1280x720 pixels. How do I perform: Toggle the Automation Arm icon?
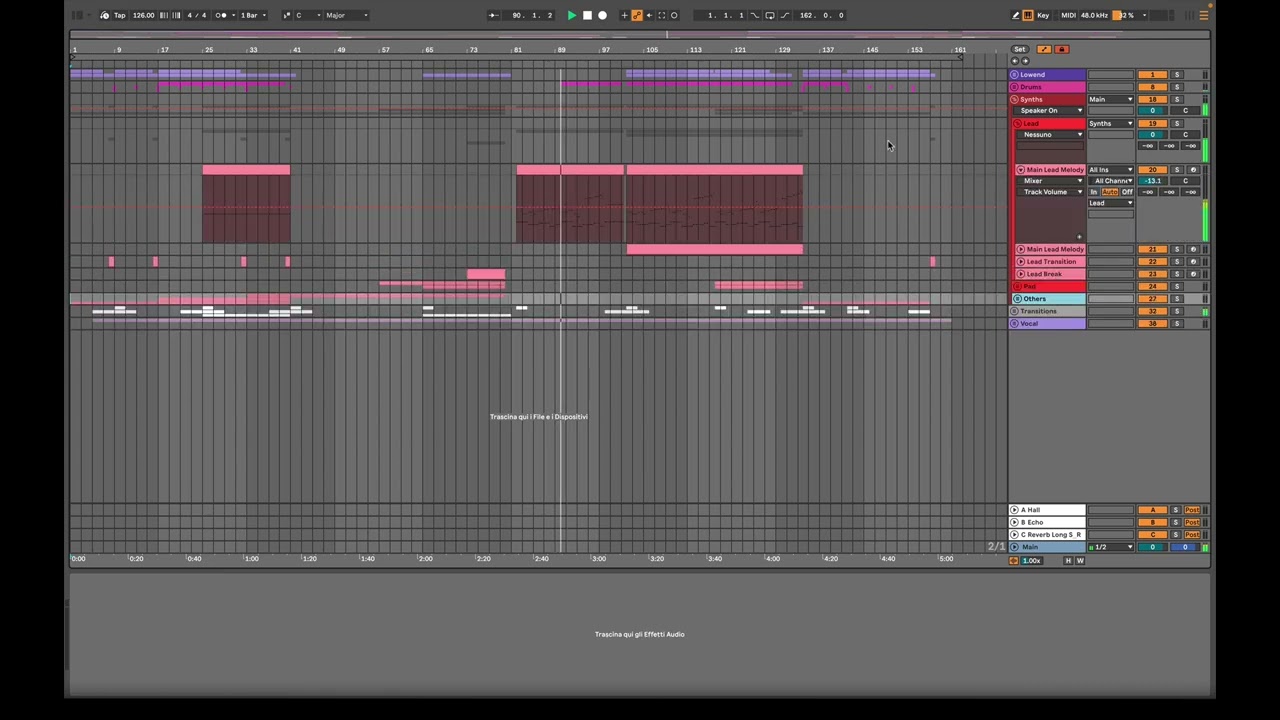[x=637, y=15]
